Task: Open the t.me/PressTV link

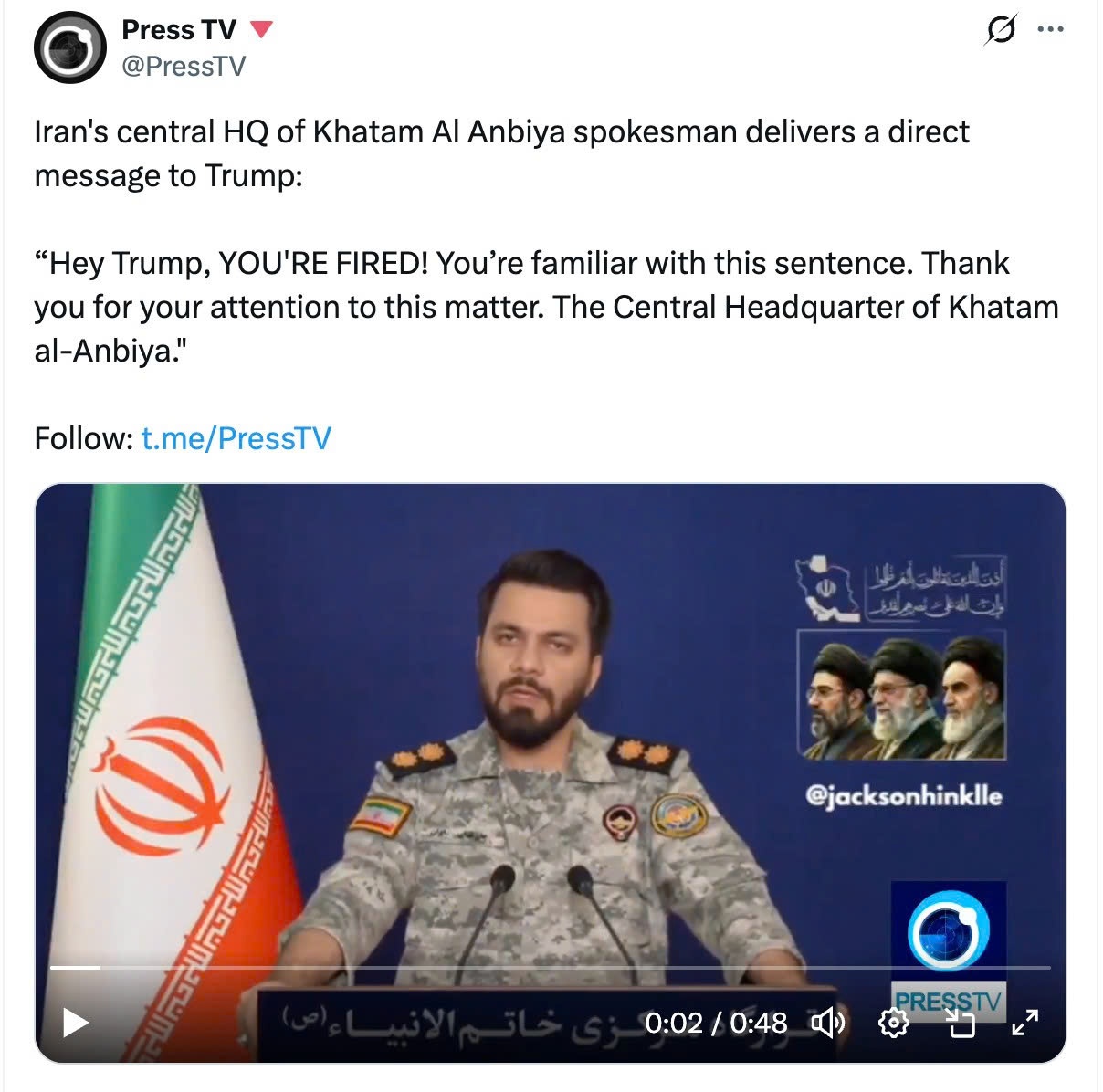Action: click(x=236, y=438)
